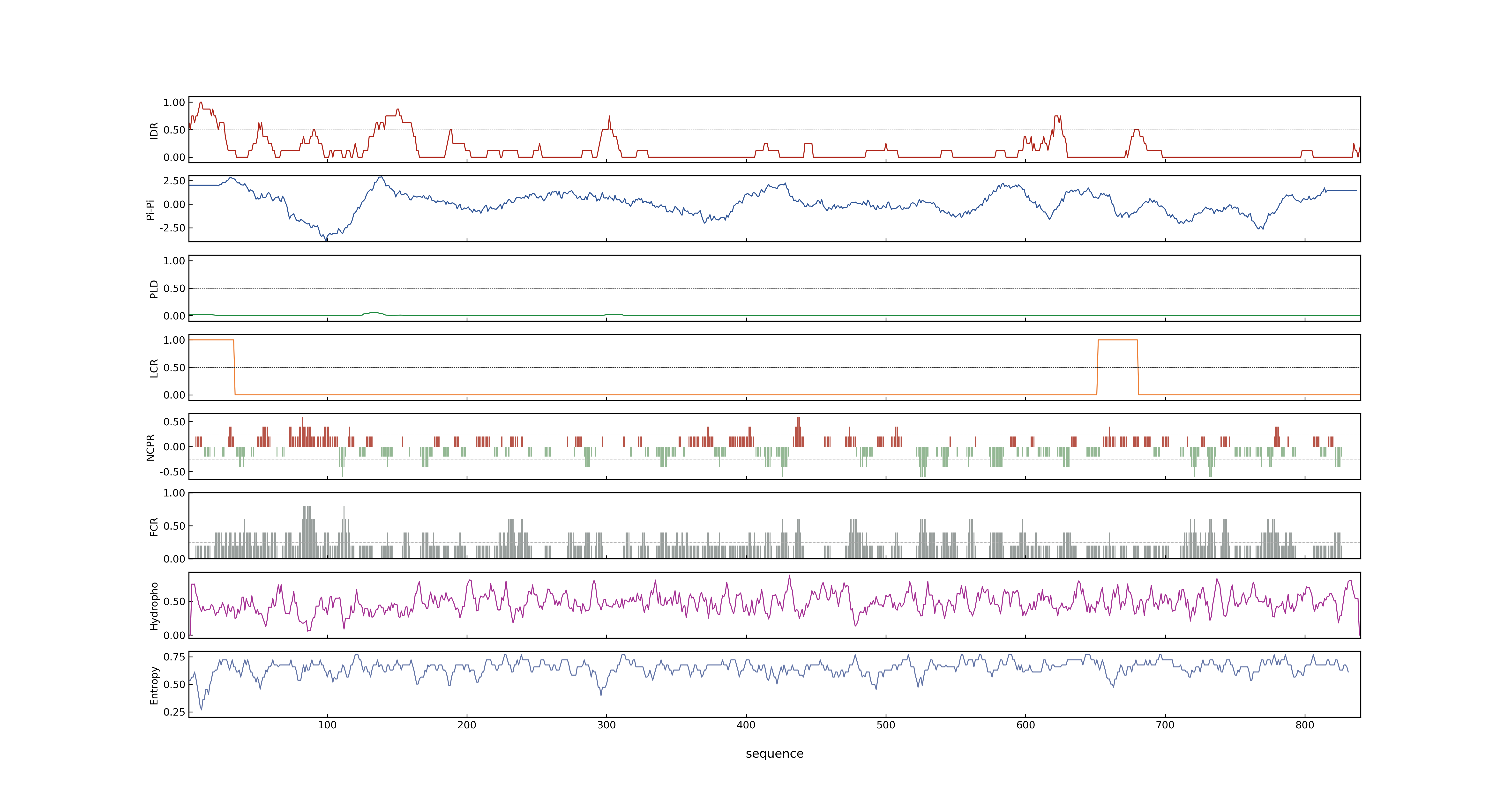Click the -0.50 tick of the NCPR panel
This screenshot has height=806, width=1512.
[x=172, y=472]
